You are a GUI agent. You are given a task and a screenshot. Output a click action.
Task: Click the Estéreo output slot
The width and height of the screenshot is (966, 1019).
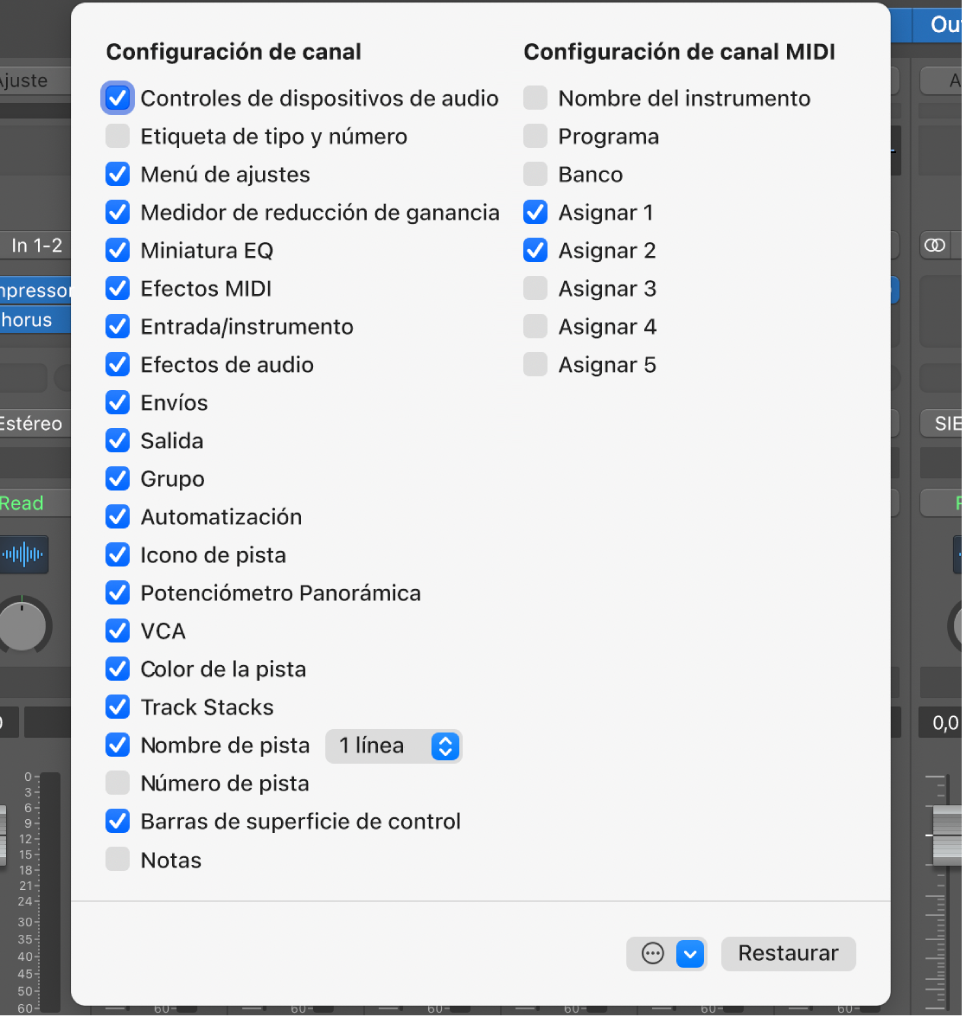point(30,424)
